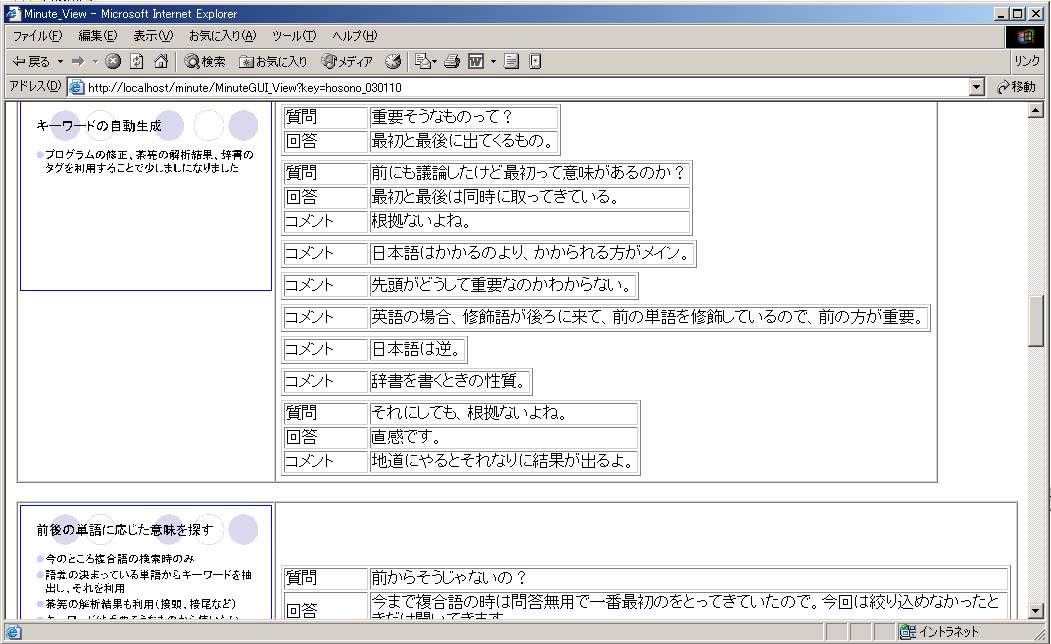
Task: Click slide title キーワードの自動生成
Action: coord(99,126)
